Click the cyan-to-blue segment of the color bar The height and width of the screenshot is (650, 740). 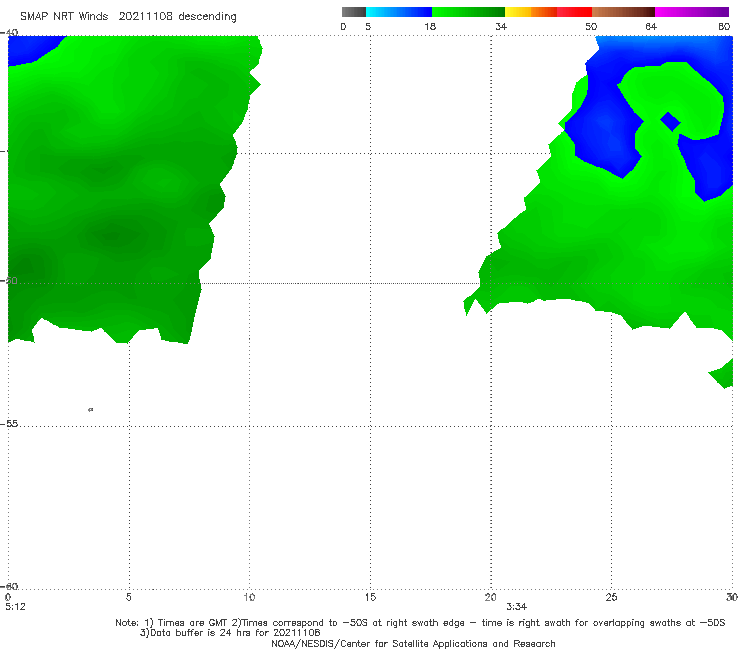point(399,12)
